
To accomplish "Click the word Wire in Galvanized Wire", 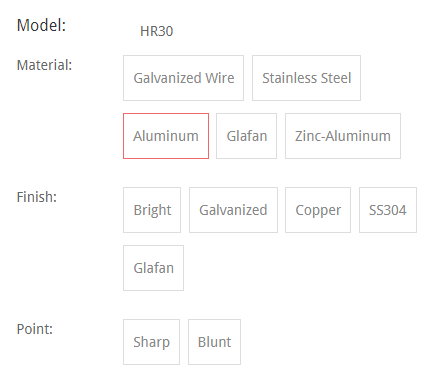I will 220,78.
